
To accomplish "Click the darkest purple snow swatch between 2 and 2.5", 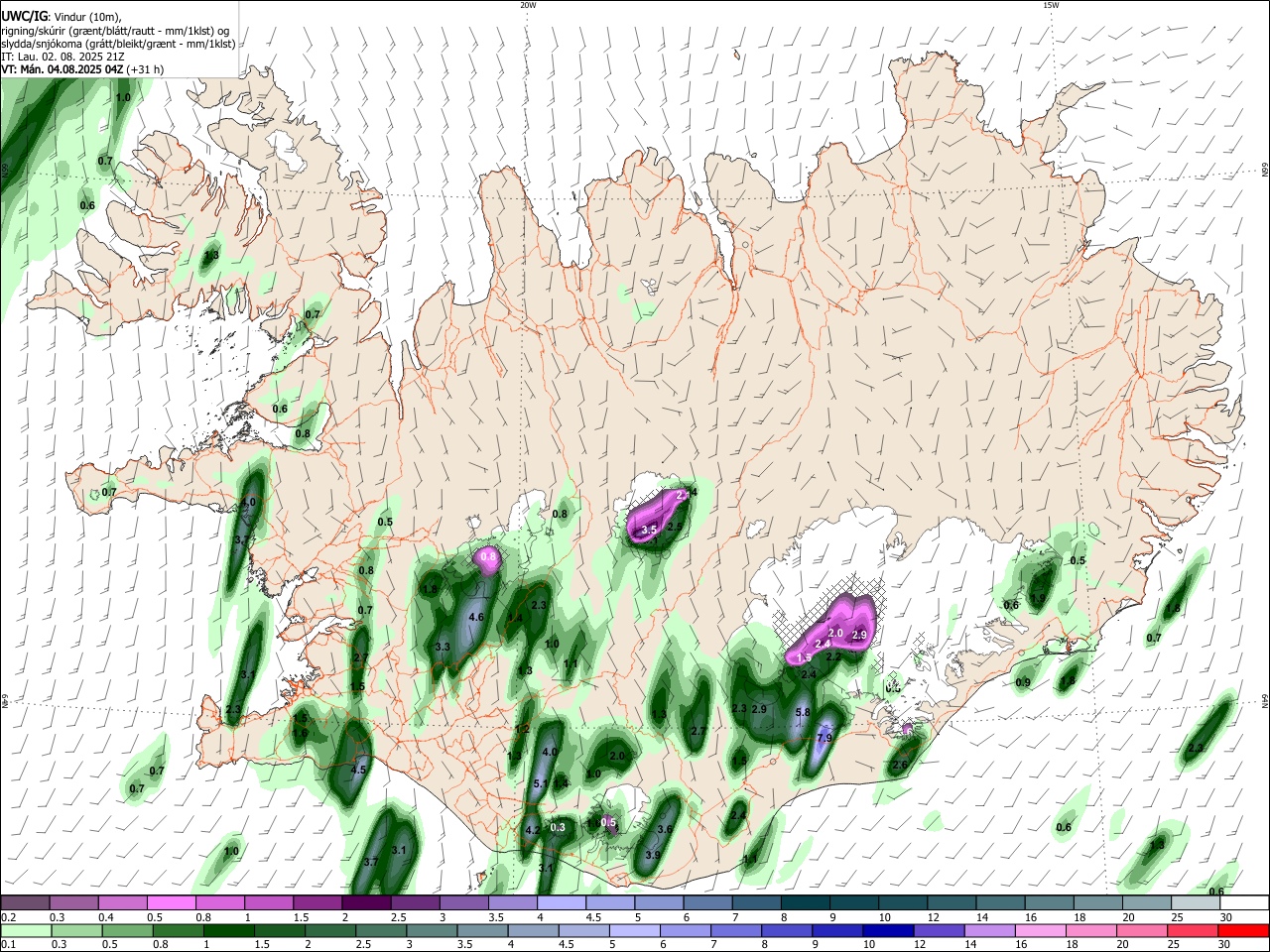I will click(366, 903).
